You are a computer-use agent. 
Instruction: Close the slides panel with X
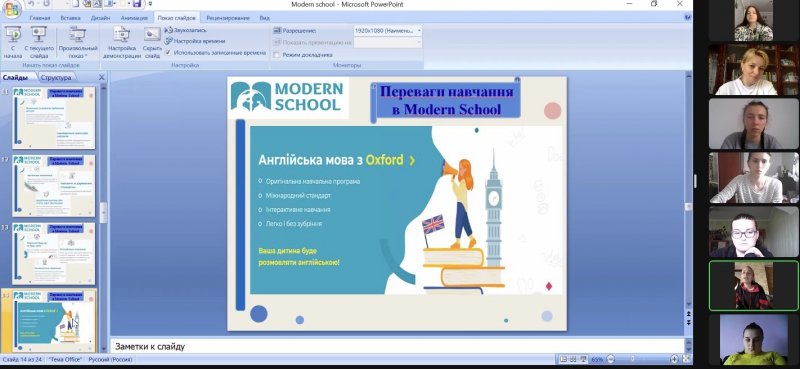(x=102, y=77)
